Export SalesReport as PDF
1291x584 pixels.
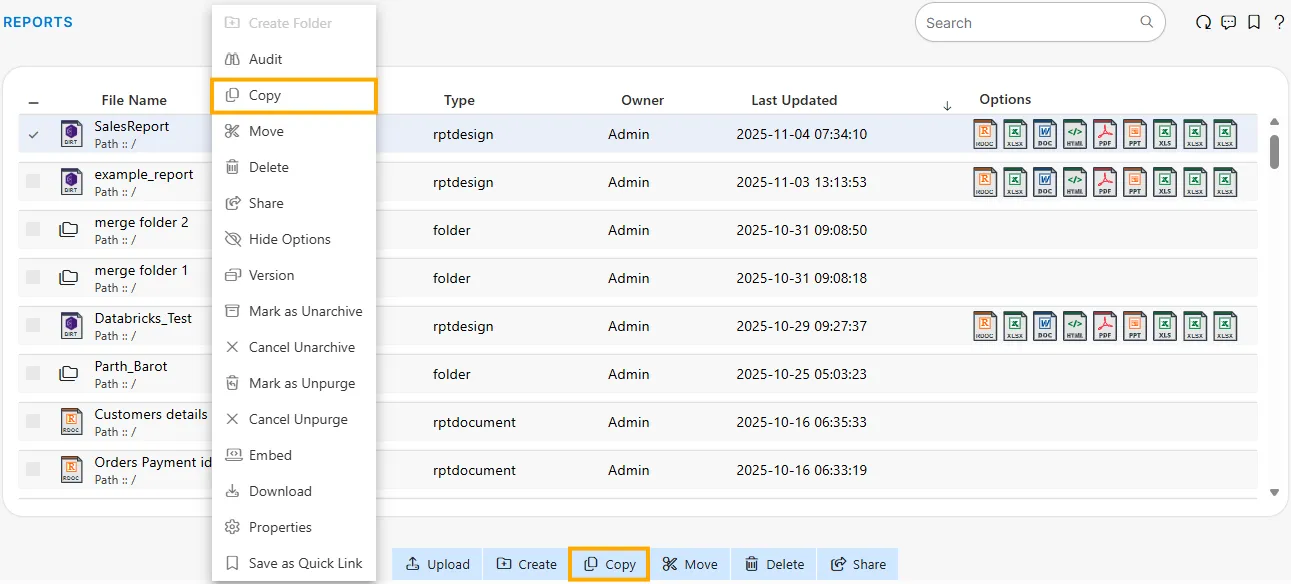[x=1104, y=134]
